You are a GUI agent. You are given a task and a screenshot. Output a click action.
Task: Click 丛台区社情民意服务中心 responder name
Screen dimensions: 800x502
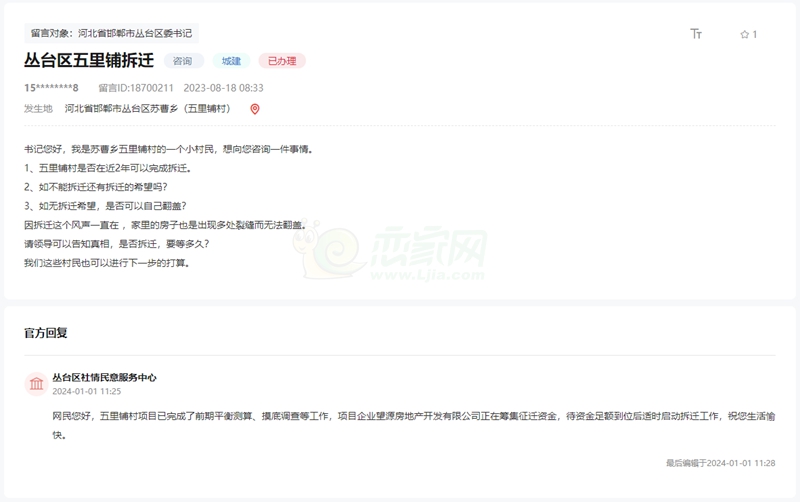(104, 377)
